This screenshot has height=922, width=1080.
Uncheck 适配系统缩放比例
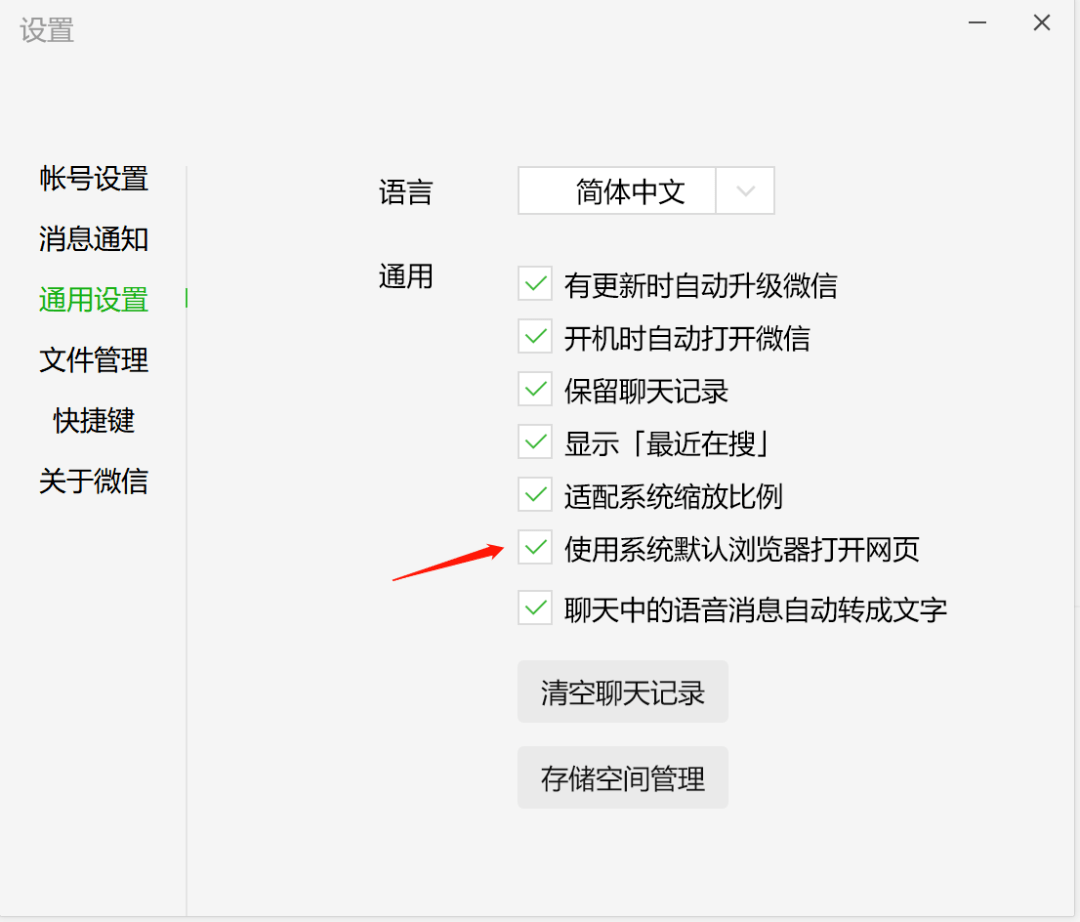tap(535, 494)
